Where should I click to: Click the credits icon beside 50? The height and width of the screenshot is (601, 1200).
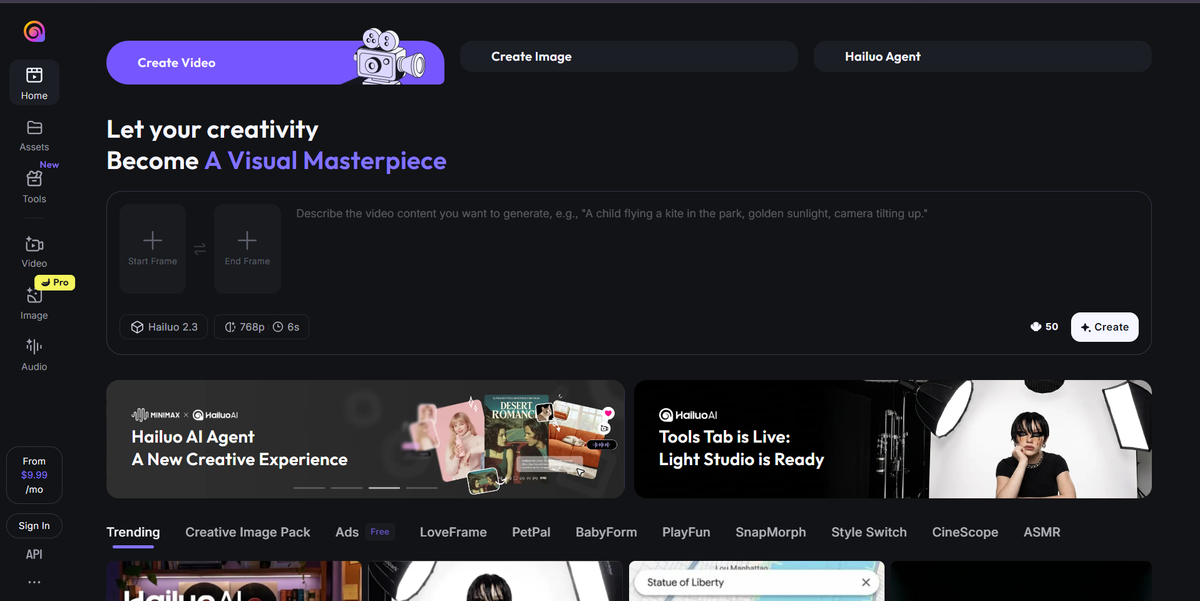click(x=1035, y=327)
